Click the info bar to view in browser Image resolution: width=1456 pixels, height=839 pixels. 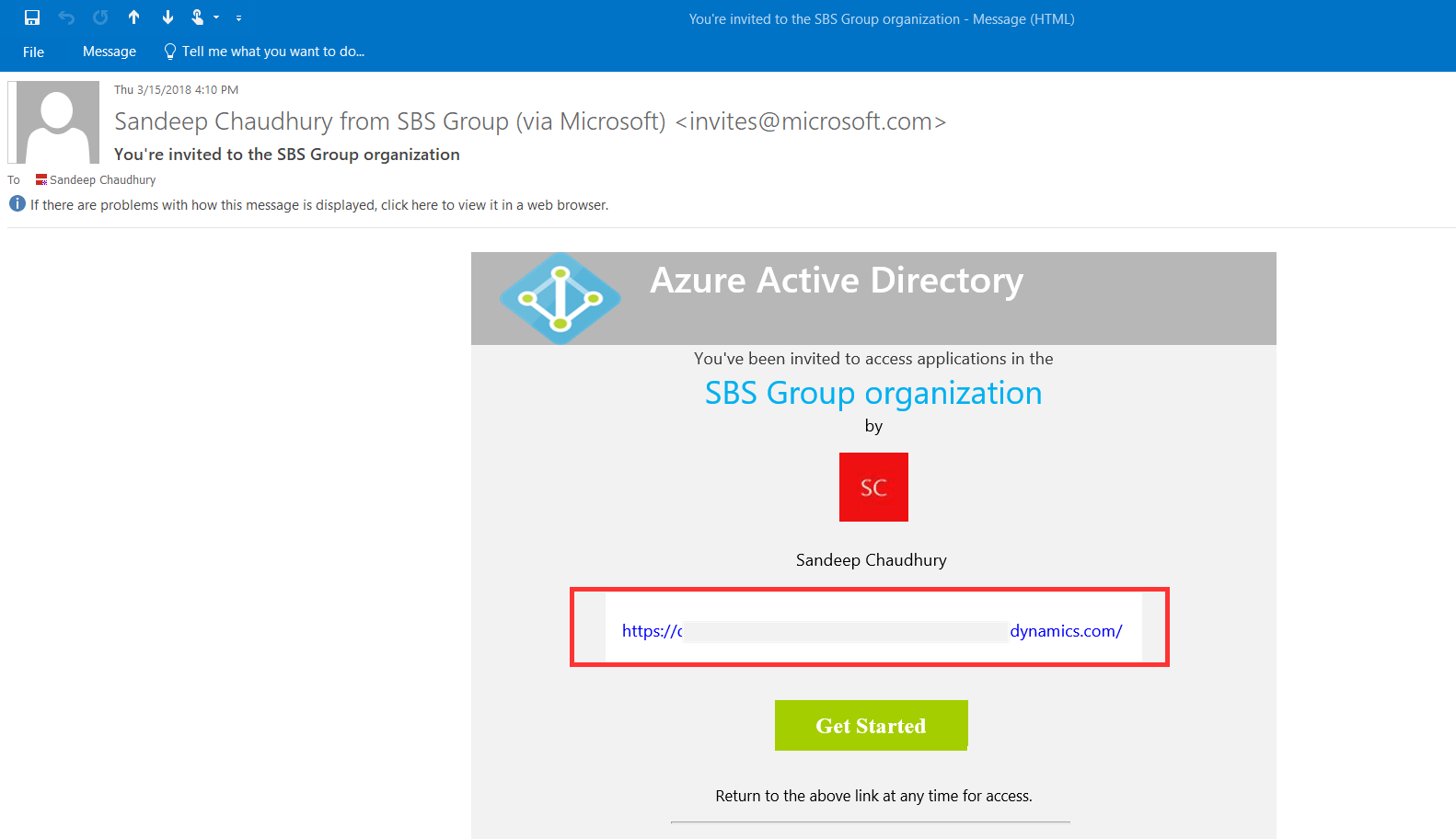[x=318, y=205]
